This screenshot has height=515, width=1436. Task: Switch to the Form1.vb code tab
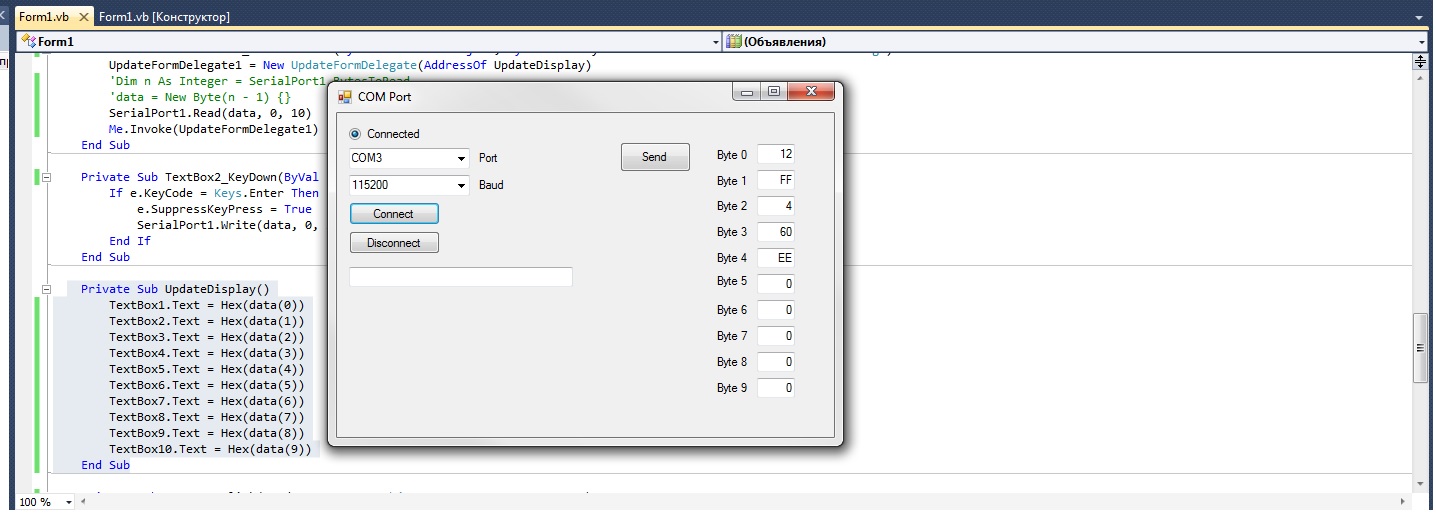(x=53, y=17)
